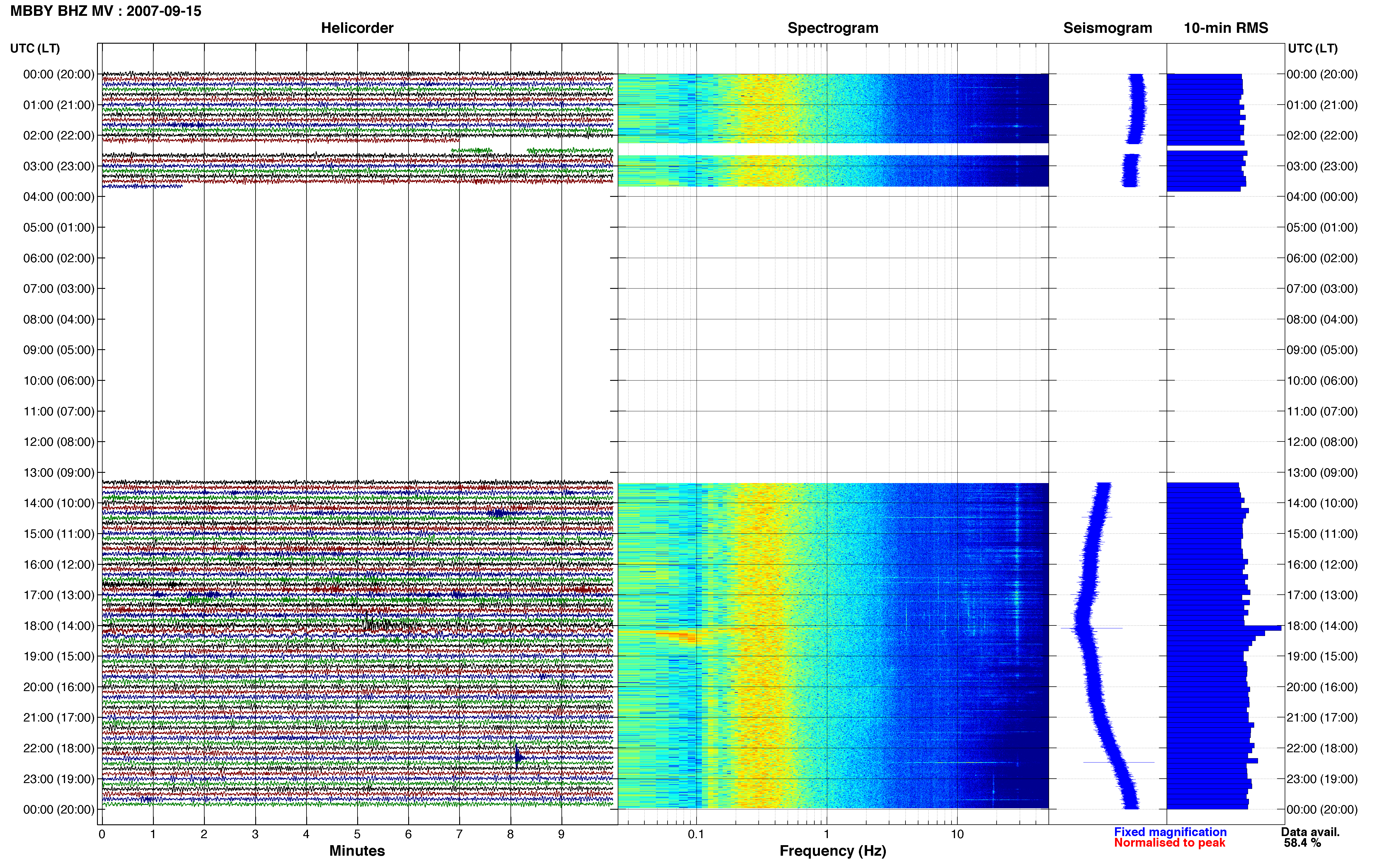Click right time label 21:00 (17:00)
This screenshot has height=868, width=1389.
click(x=1322, y=718)
